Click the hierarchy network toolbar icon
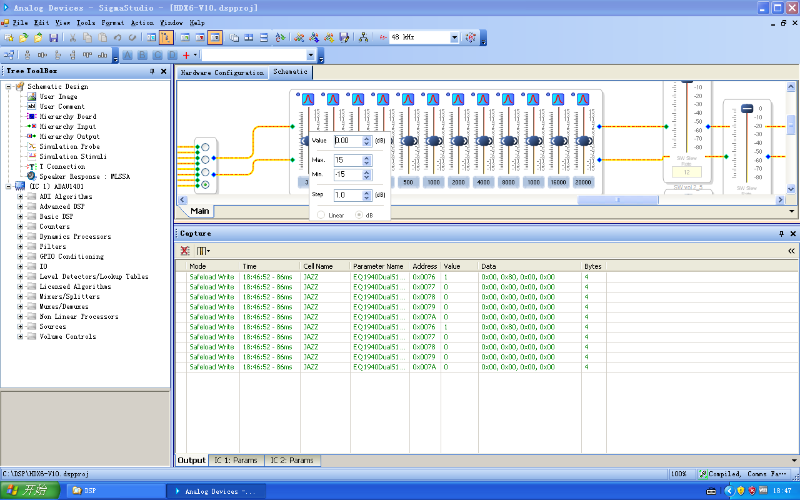 click(x=363, y=37)
